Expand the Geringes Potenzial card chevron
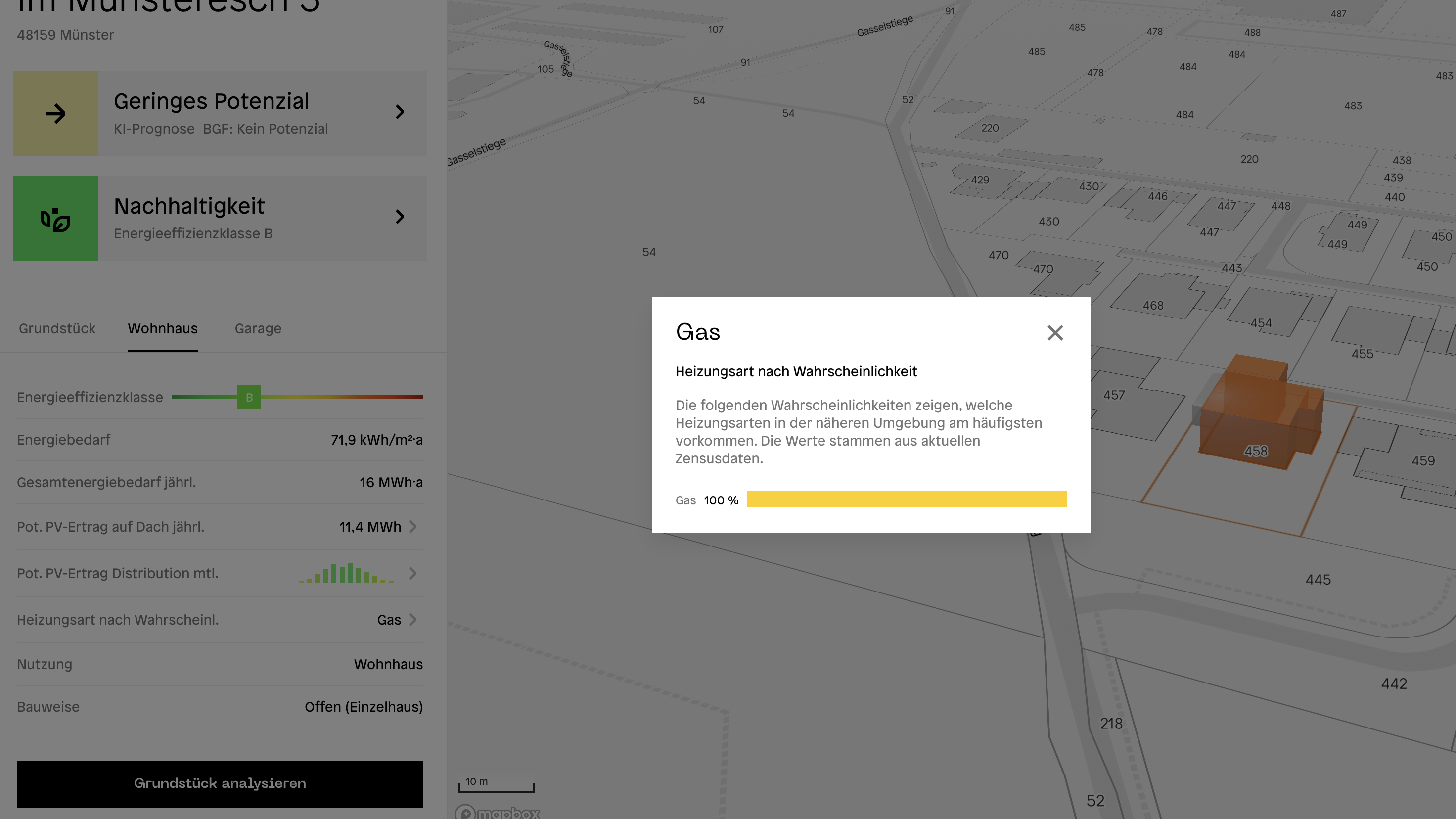The height and width of the screenshot is (819, 1456). [x=400, y=112]
